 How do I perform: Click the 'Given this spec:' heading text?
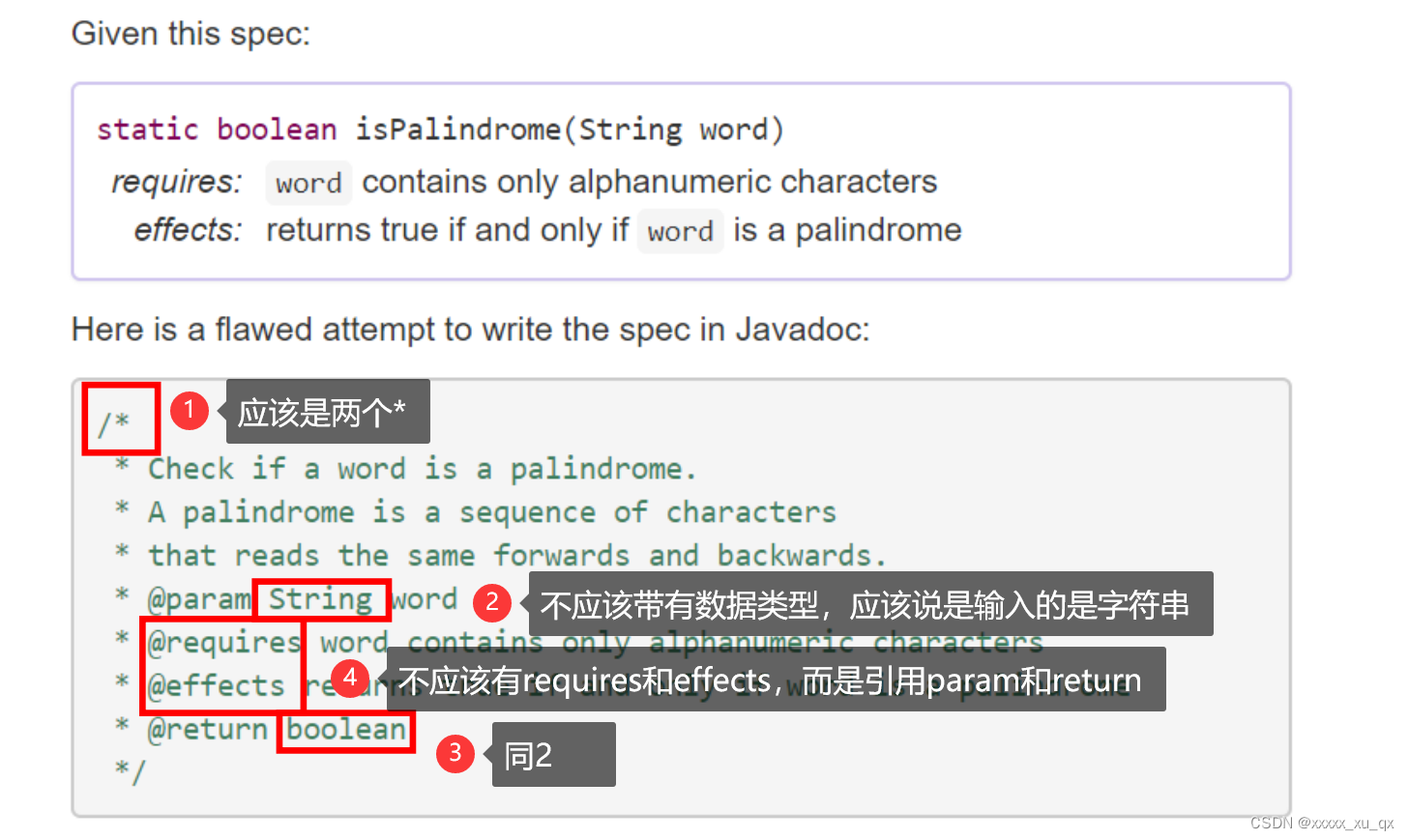(x=191, y=34)
